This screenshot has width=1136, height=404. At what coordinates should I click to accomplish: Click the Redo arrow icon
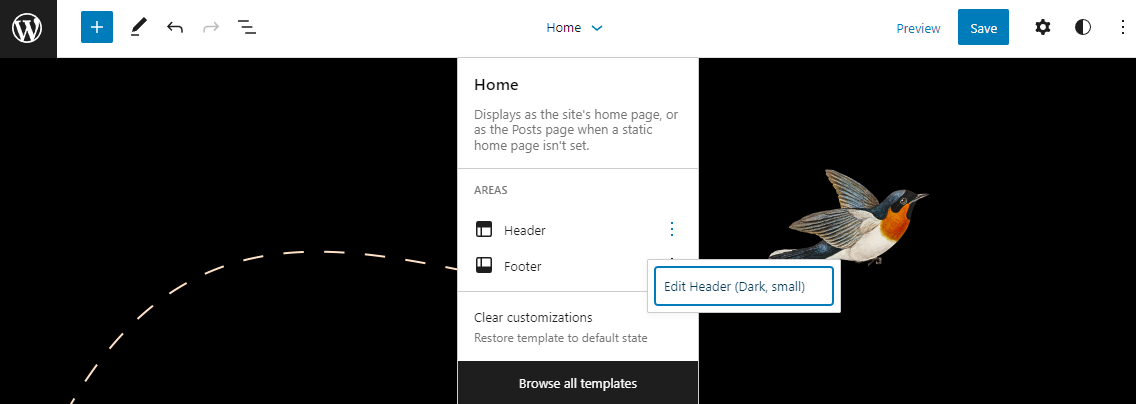click(x=211, y=28)
